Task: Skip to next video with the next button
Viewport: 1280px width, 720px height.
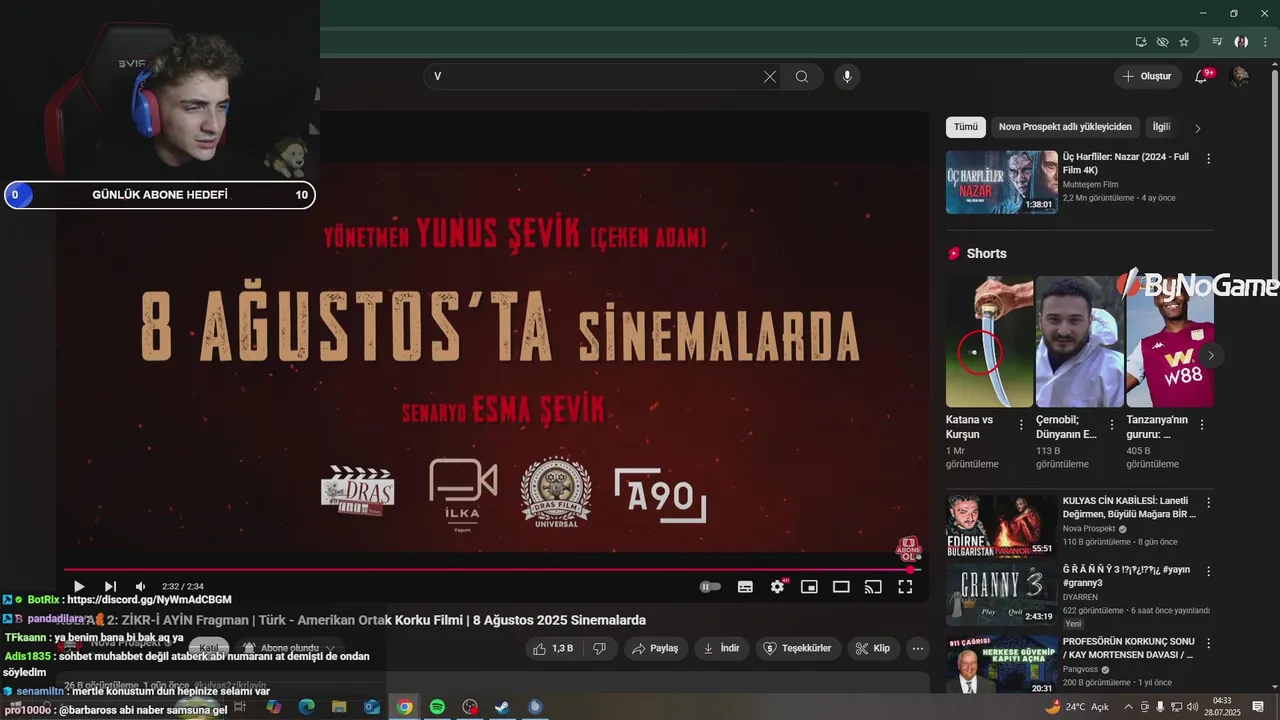Action: click(110, 587)
